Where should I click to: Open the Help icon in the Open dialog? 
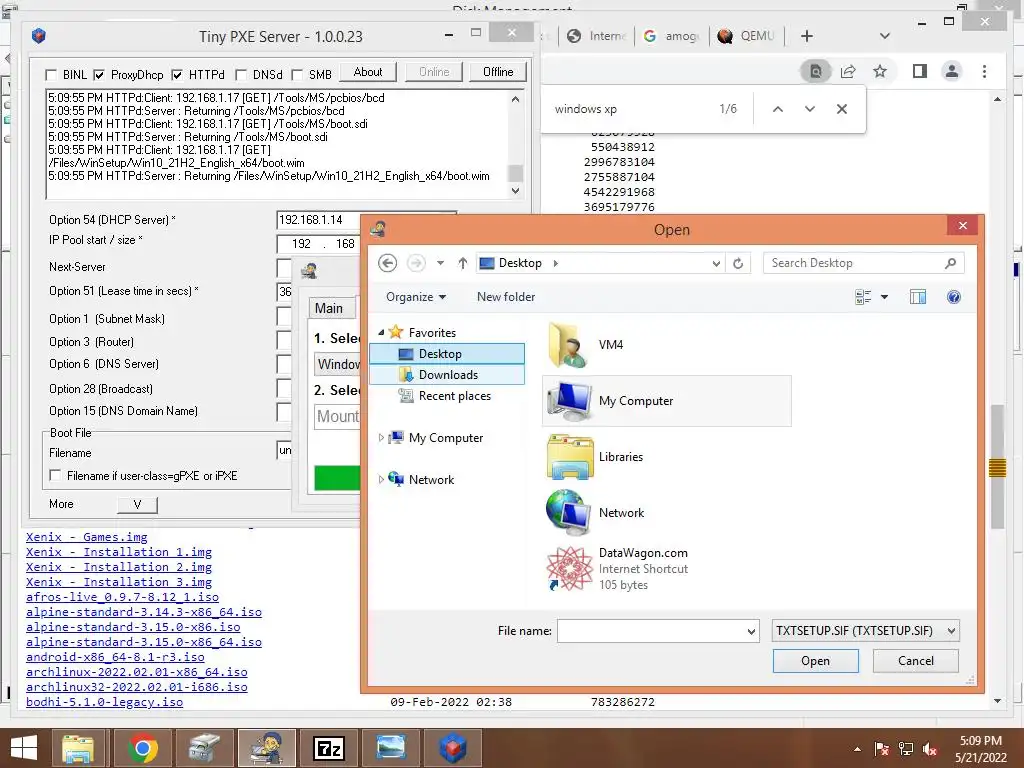click(x=953, y=297)
